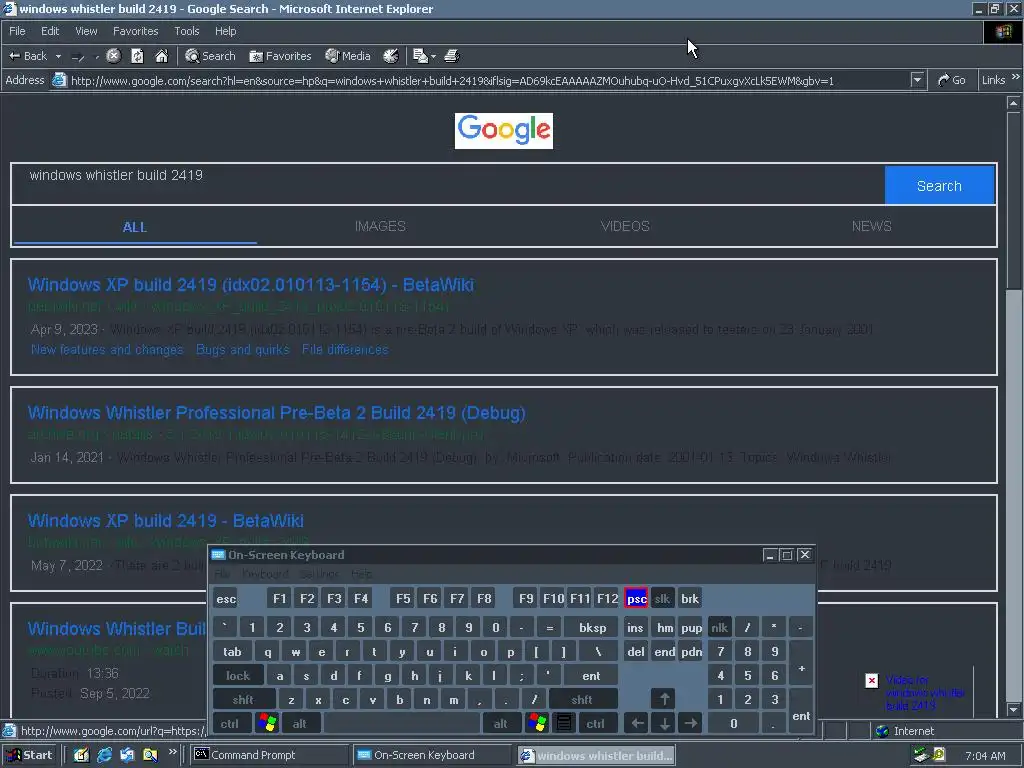Screen dimensions: 1024x768
Task: Open File differences sublink
Action: 345,349
